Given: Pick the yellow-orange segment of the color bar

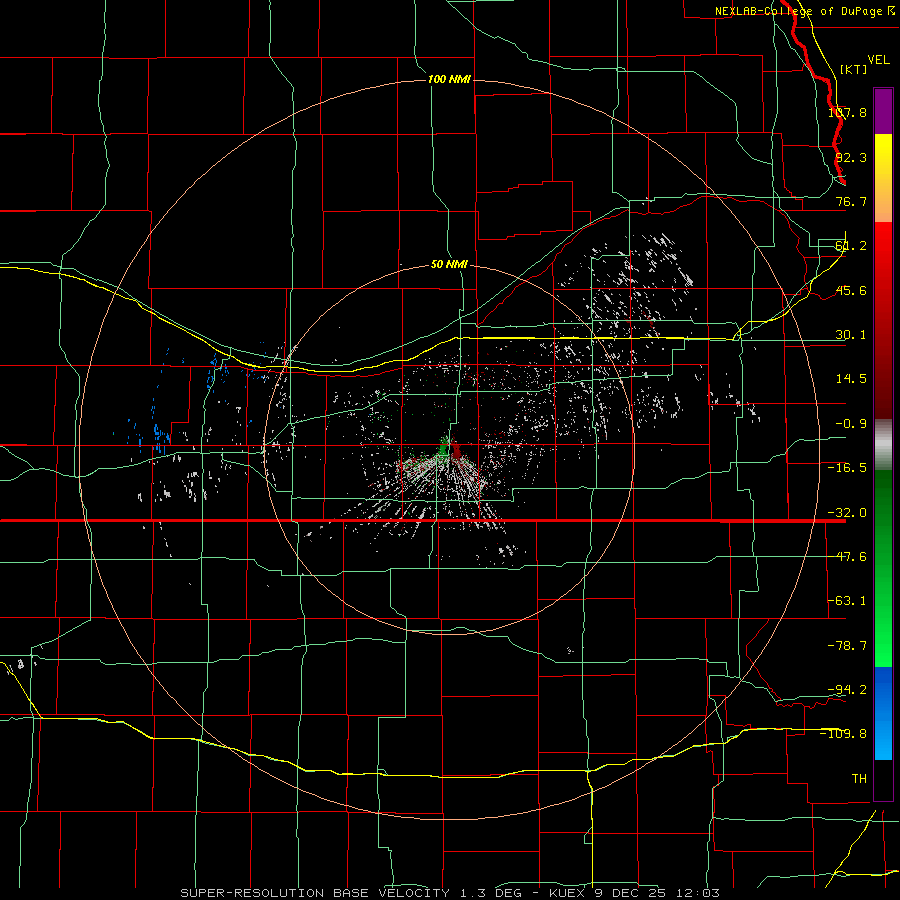Looking at the screenshot, I should coord(883,178).
